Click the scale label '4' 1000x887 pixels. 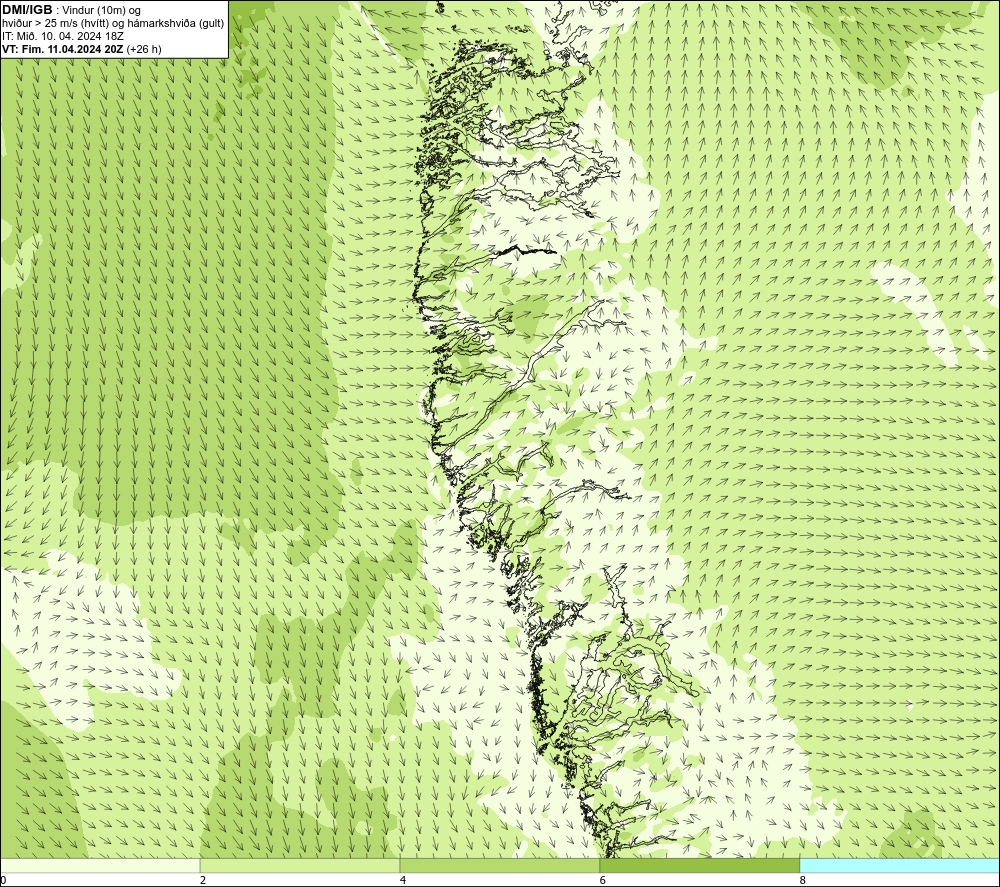click(402, 881)
